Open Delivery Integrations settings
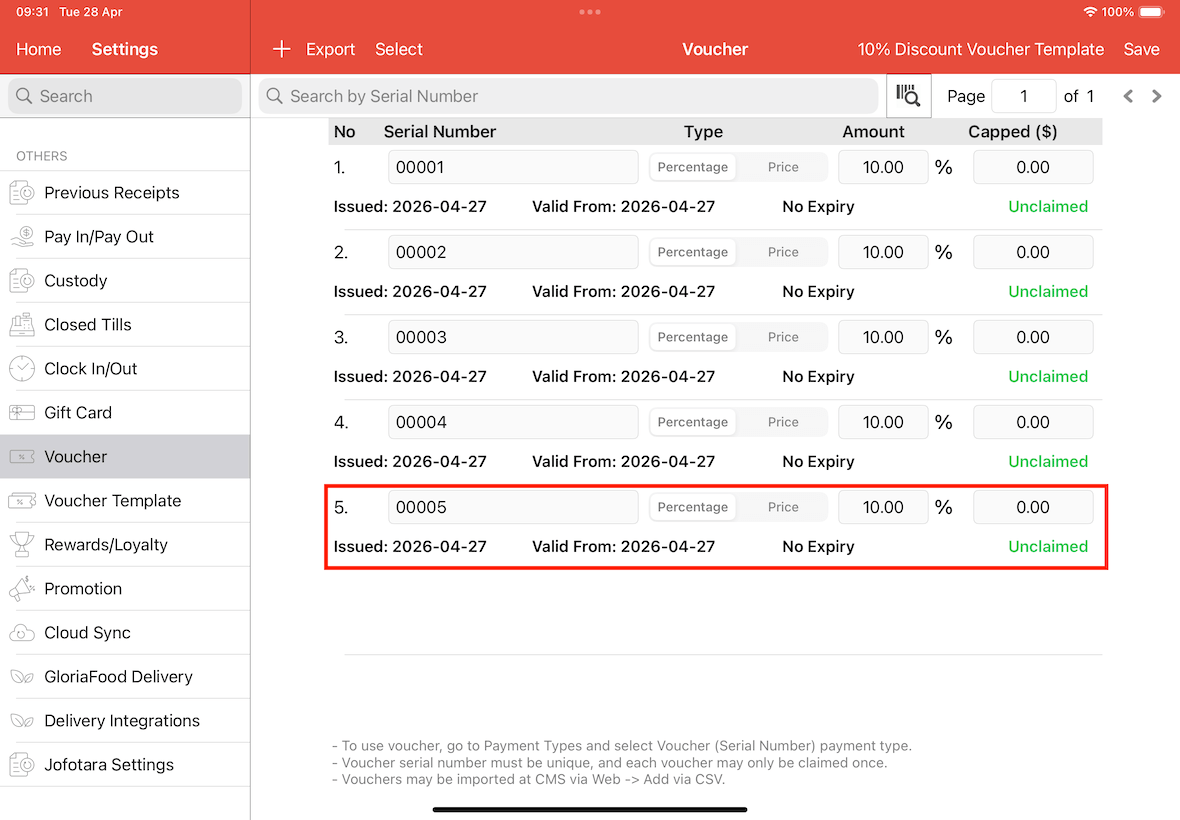 (125, 721)
